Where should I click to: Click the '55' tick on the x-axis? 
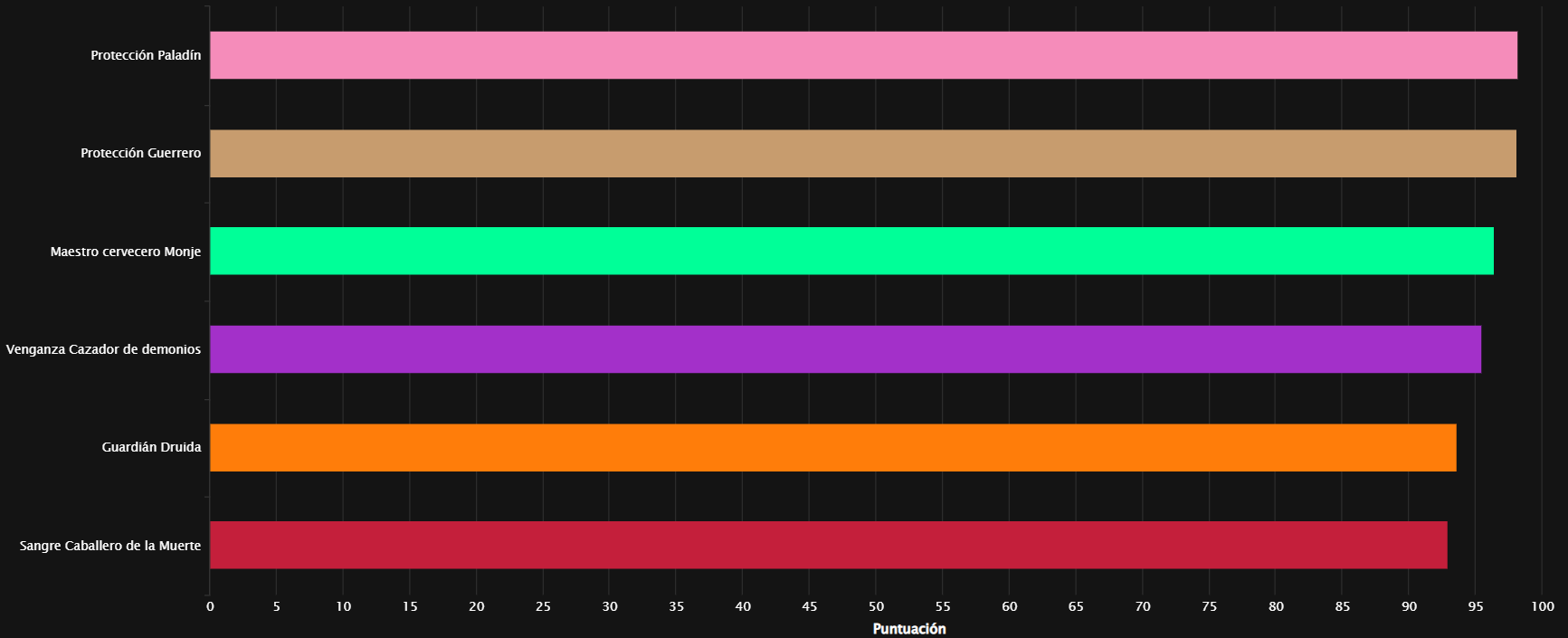click(943, 606)
